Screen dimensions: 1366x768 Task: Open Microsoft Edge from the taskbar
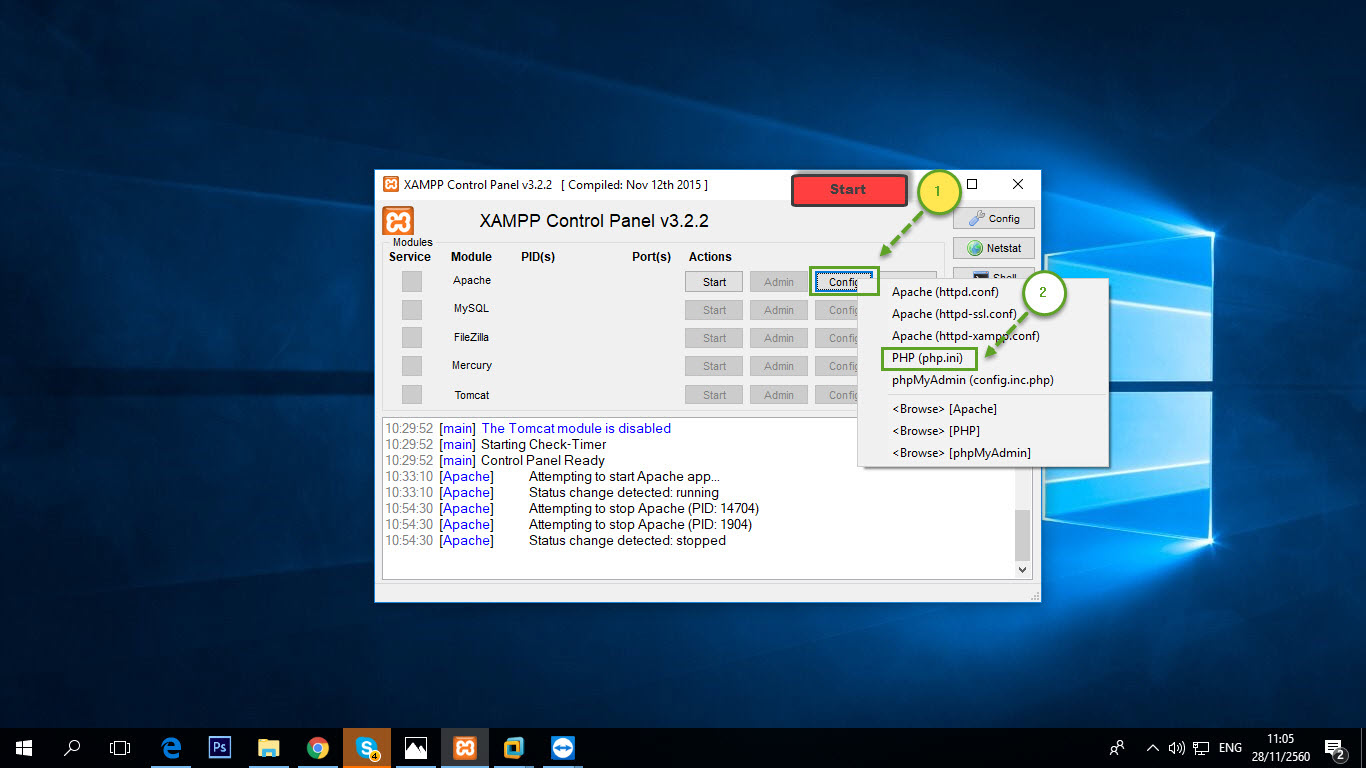tap(171, 747)
